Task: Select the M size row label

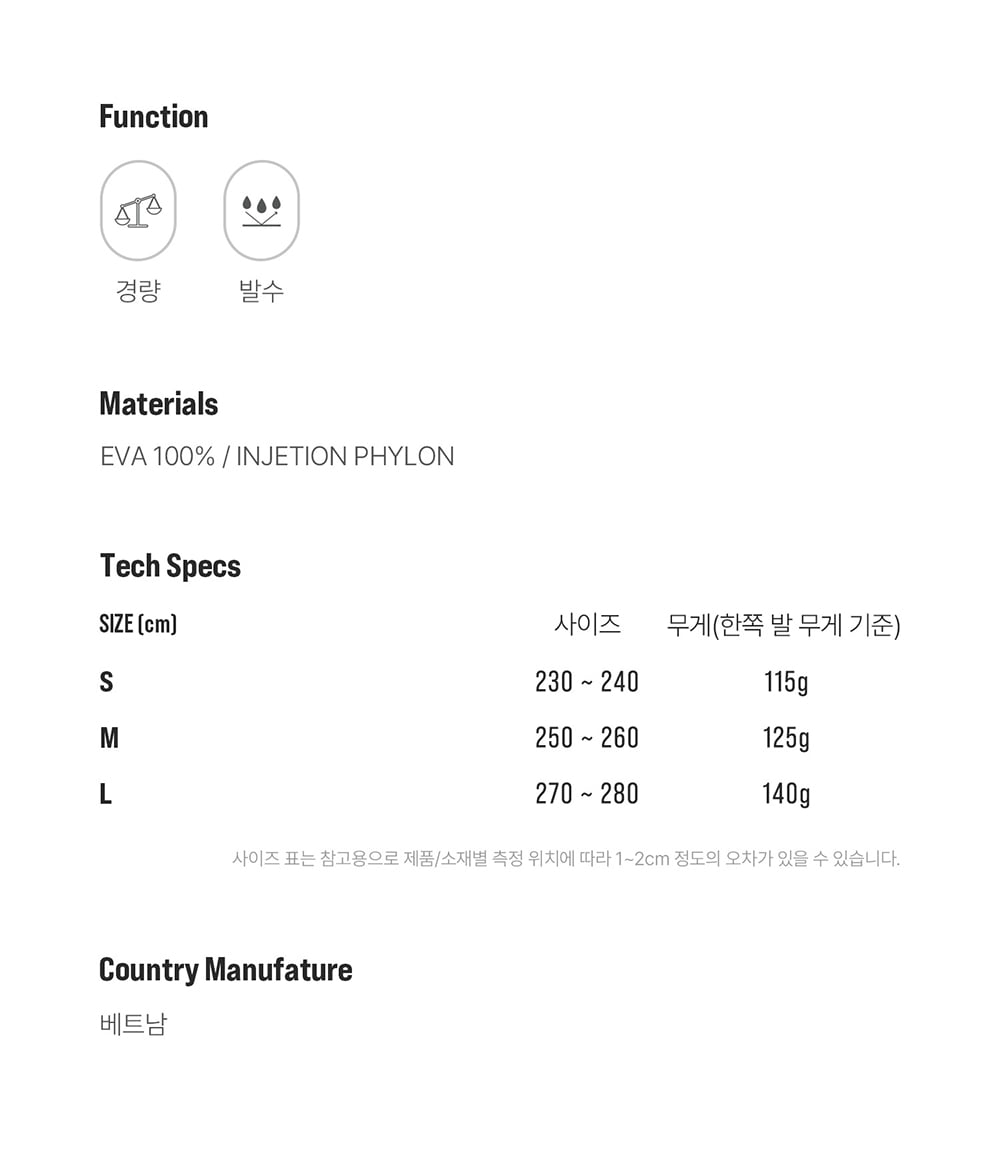Action: point(109,738)
